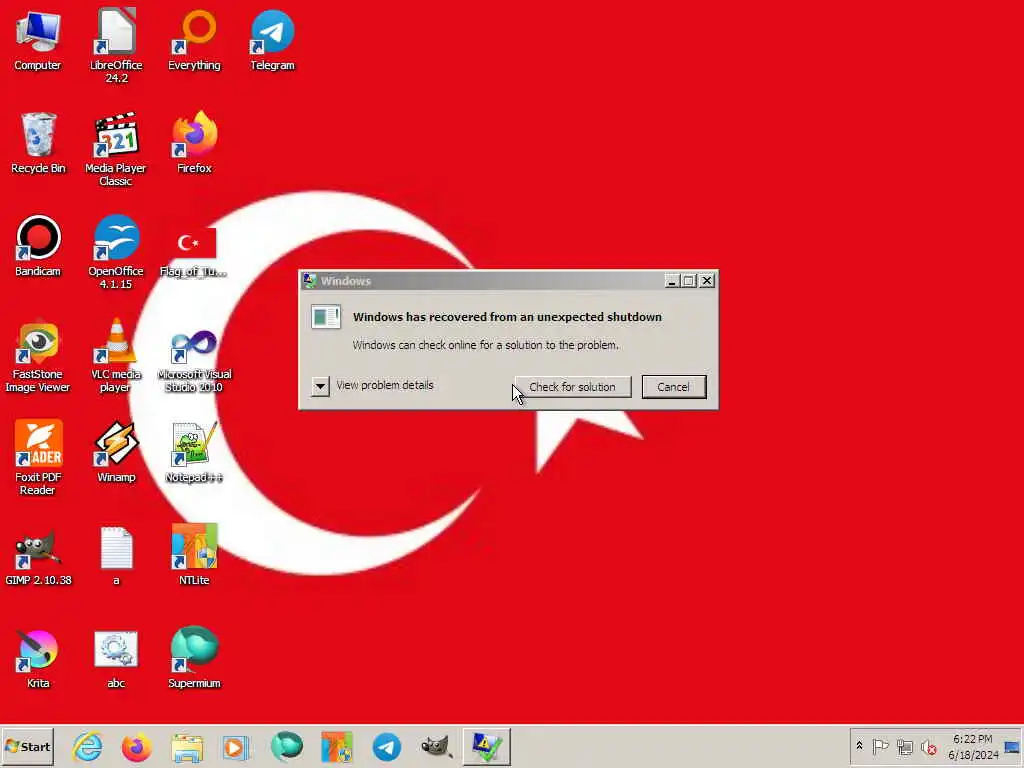
Task: Click the Telegram desktop shortcut
Action: [272, 40]
